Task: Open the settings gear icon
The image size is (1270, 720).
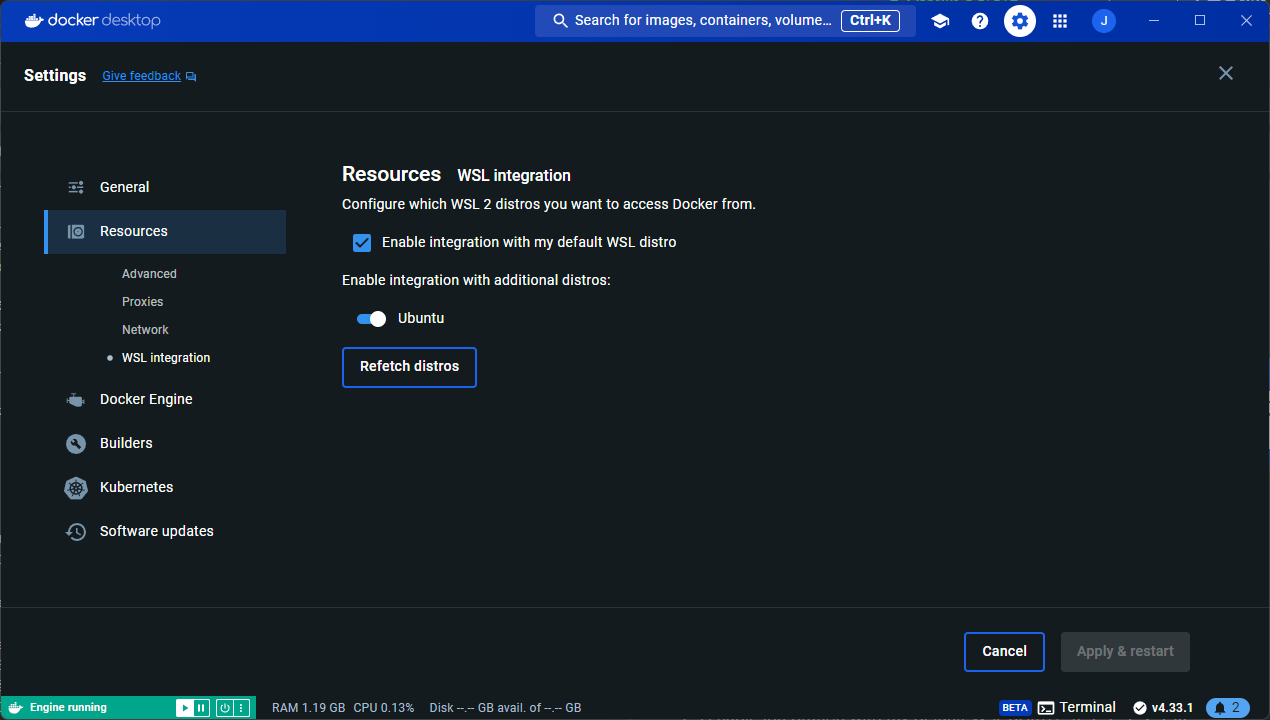Action: click(1020, 20)
